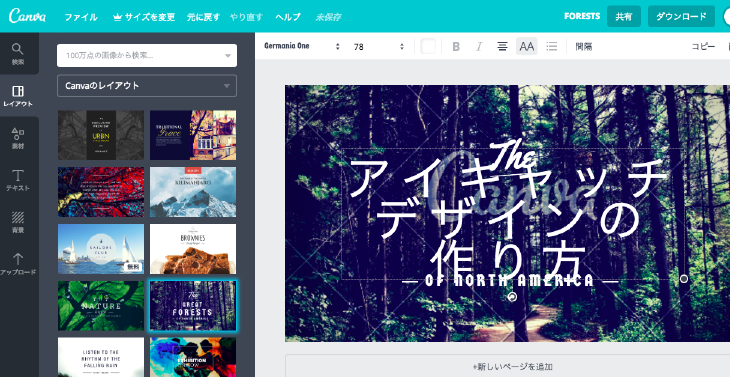Screen dimensions: 730x377
Task: Select the red leaves layout thumbnail
Action: [x=101, y=192]
